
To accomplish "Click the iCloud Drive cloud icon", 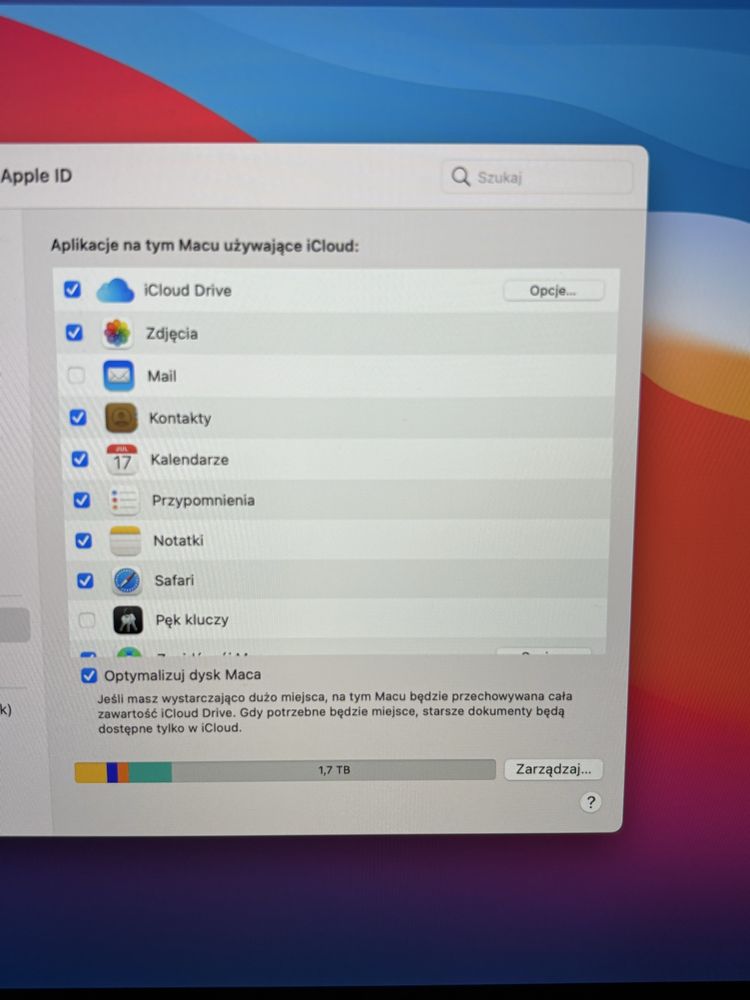I will [115, 290].
